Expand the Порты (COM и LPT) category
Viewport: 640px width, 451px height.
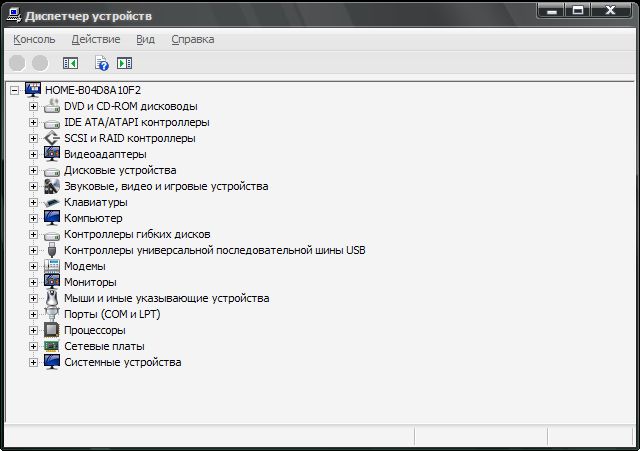point(33,314)
